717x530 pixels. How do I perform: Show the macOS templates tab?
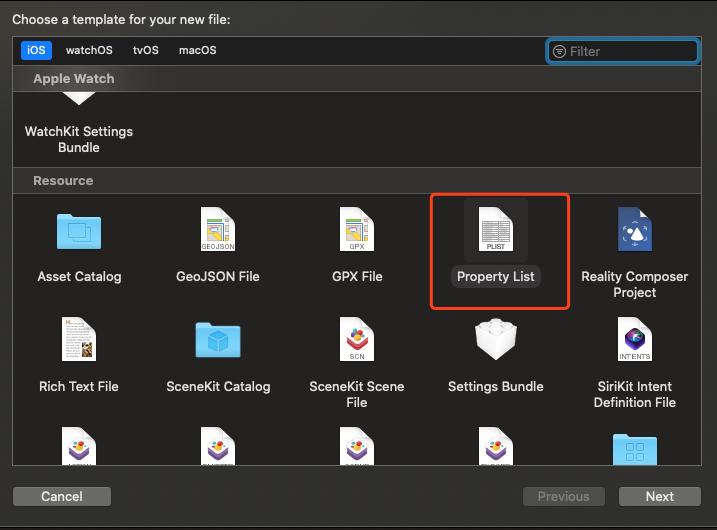(198, 50)
